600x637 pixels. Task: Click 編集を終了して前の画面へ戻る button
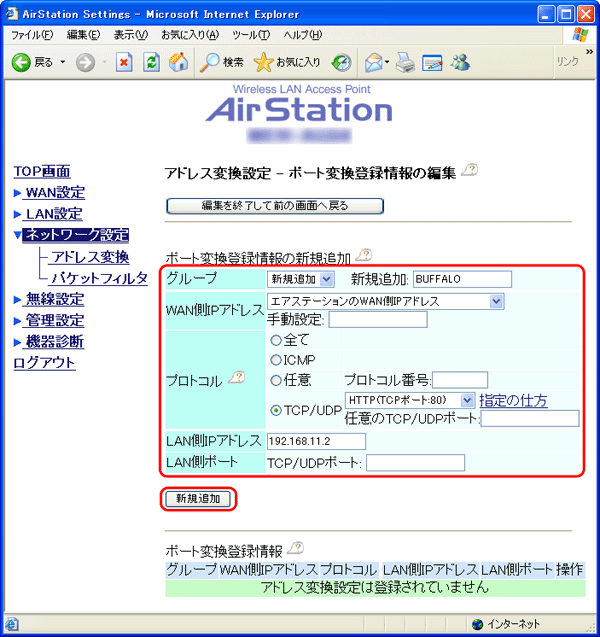(x=275, y=206)
